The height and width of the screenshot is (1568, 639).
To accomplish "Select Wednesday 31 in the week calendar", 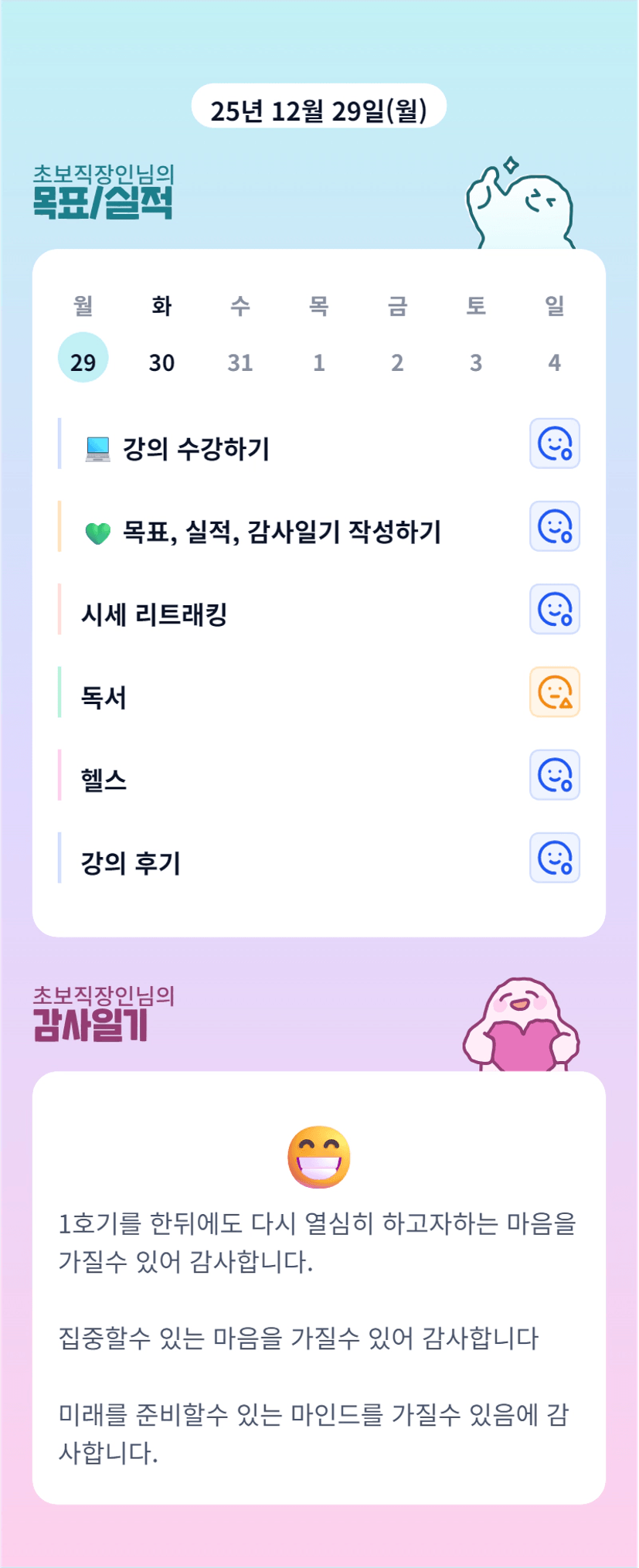I will click(x=240, y=362).
